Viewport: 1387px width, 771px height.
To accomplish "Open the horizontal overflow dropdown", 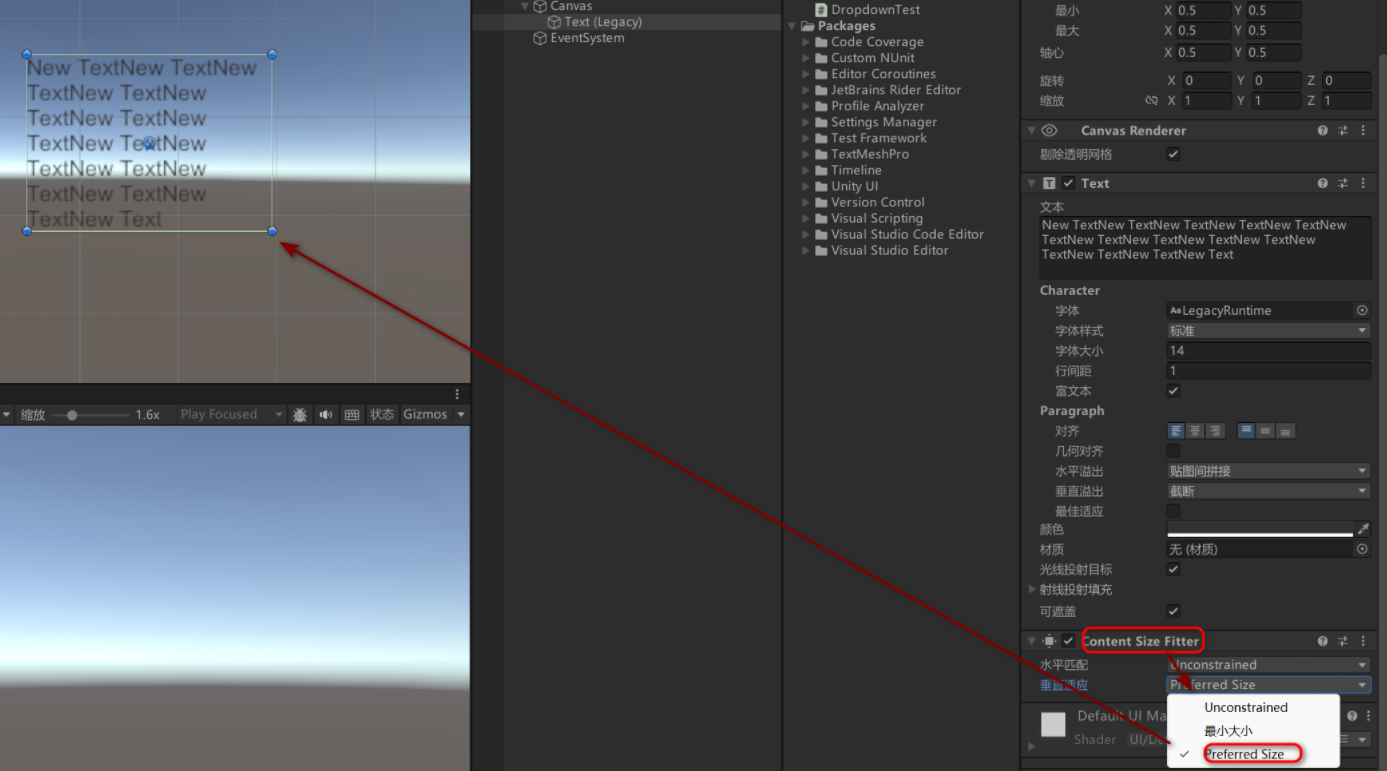I will point(1269,471).
